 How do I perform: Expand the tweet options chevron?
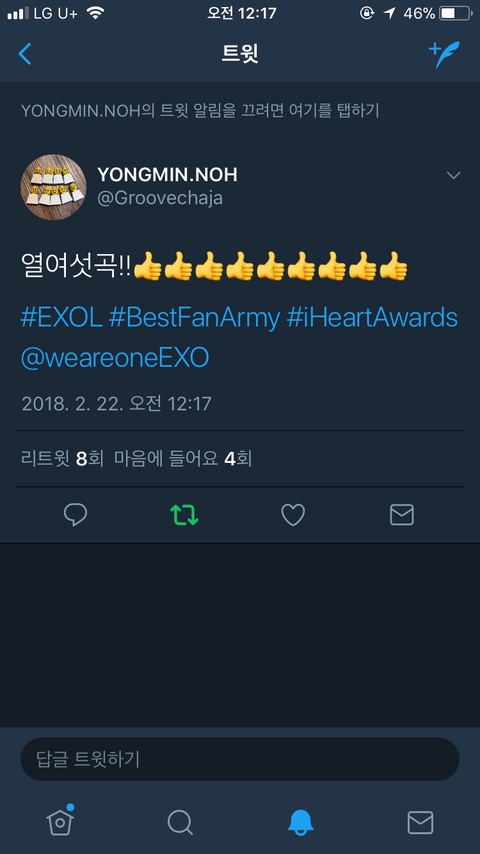[x=453, y=175]
